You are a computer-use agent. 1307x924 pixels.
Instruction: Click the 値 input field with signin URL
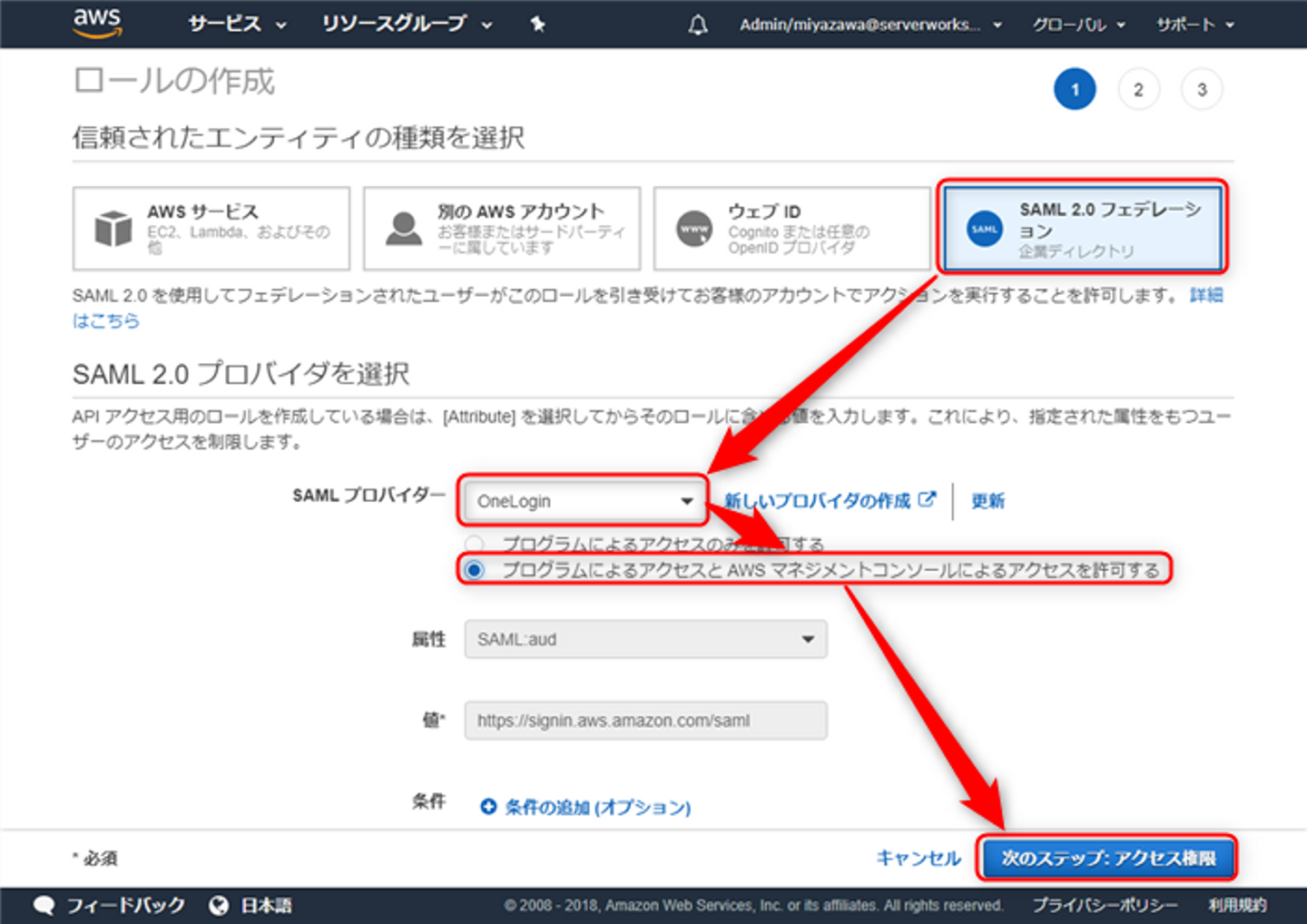pos(645,720)
